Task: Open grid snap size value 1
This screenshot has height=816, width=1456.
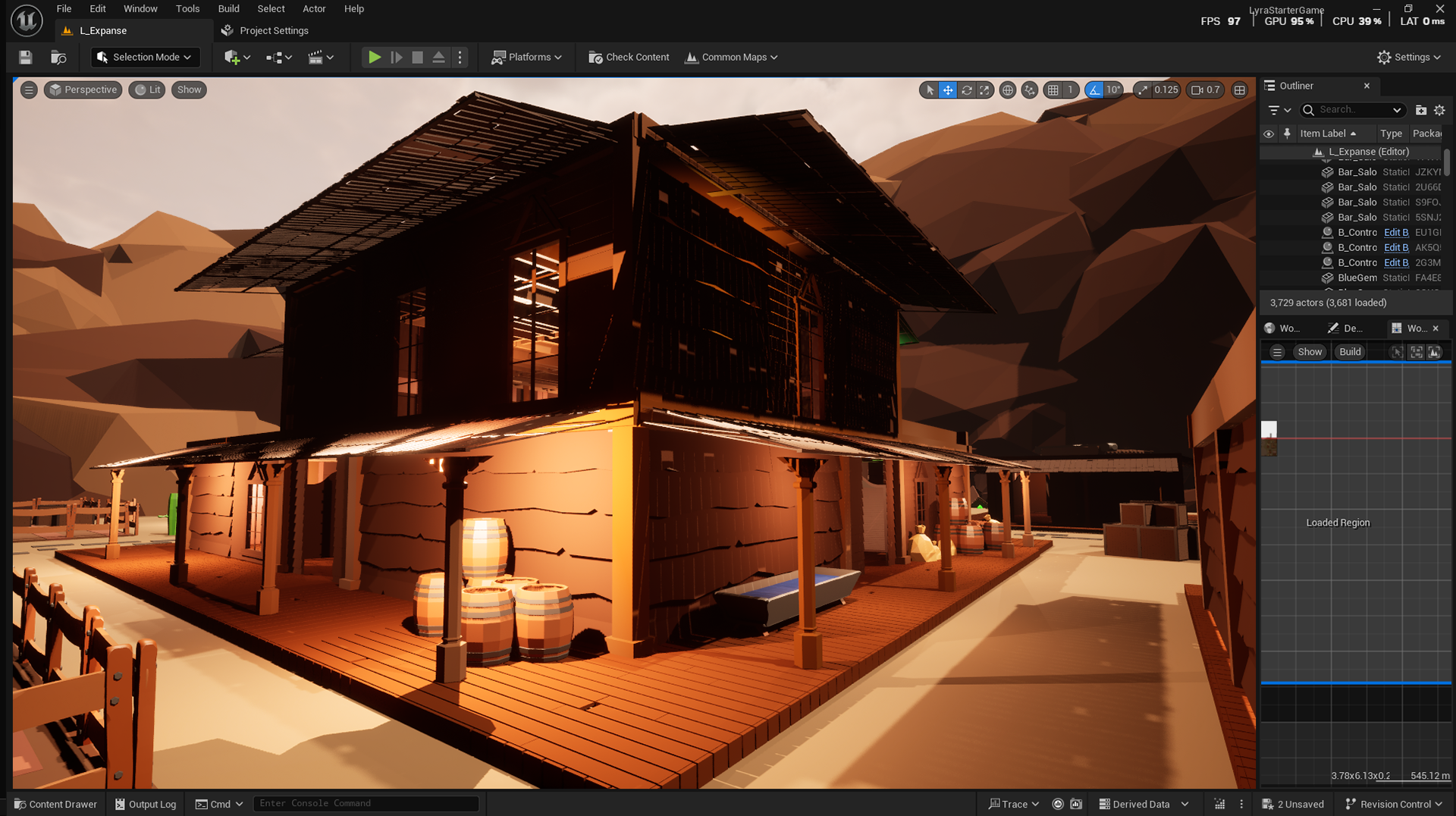Action: coord(1070,90)
